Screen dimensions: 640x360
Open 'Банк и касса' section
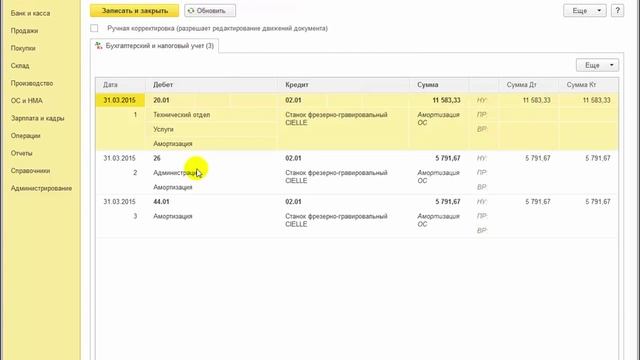click(x=30, y=13)
